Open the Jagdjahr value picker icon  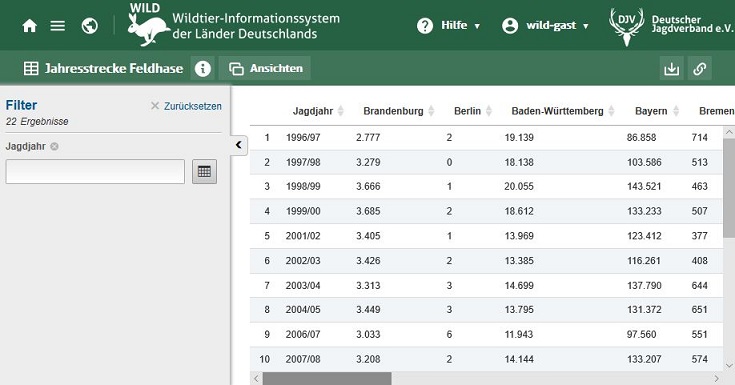click(x=204, y=172)
